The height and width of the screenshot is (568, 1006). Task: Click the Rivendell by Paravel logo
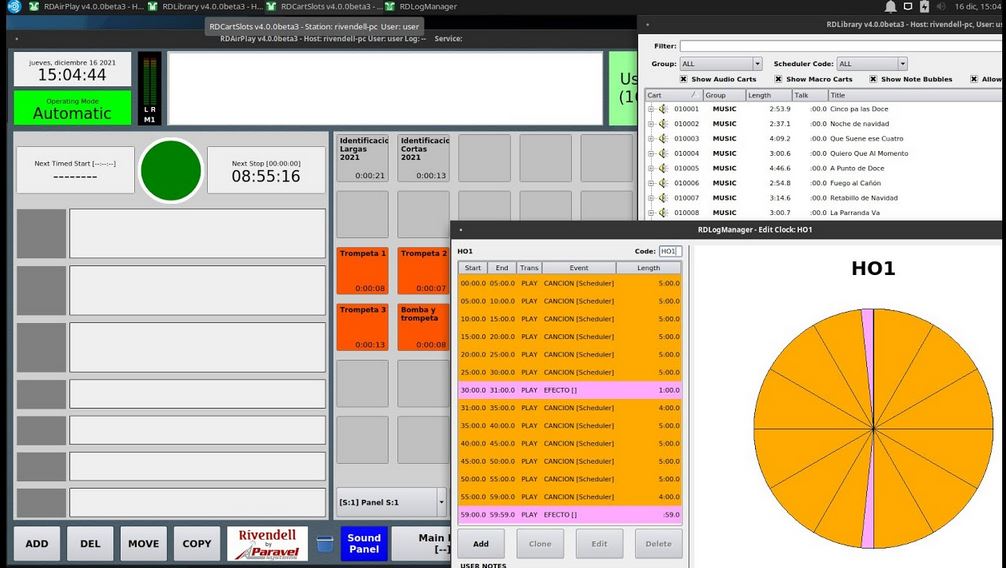point(268,544)
